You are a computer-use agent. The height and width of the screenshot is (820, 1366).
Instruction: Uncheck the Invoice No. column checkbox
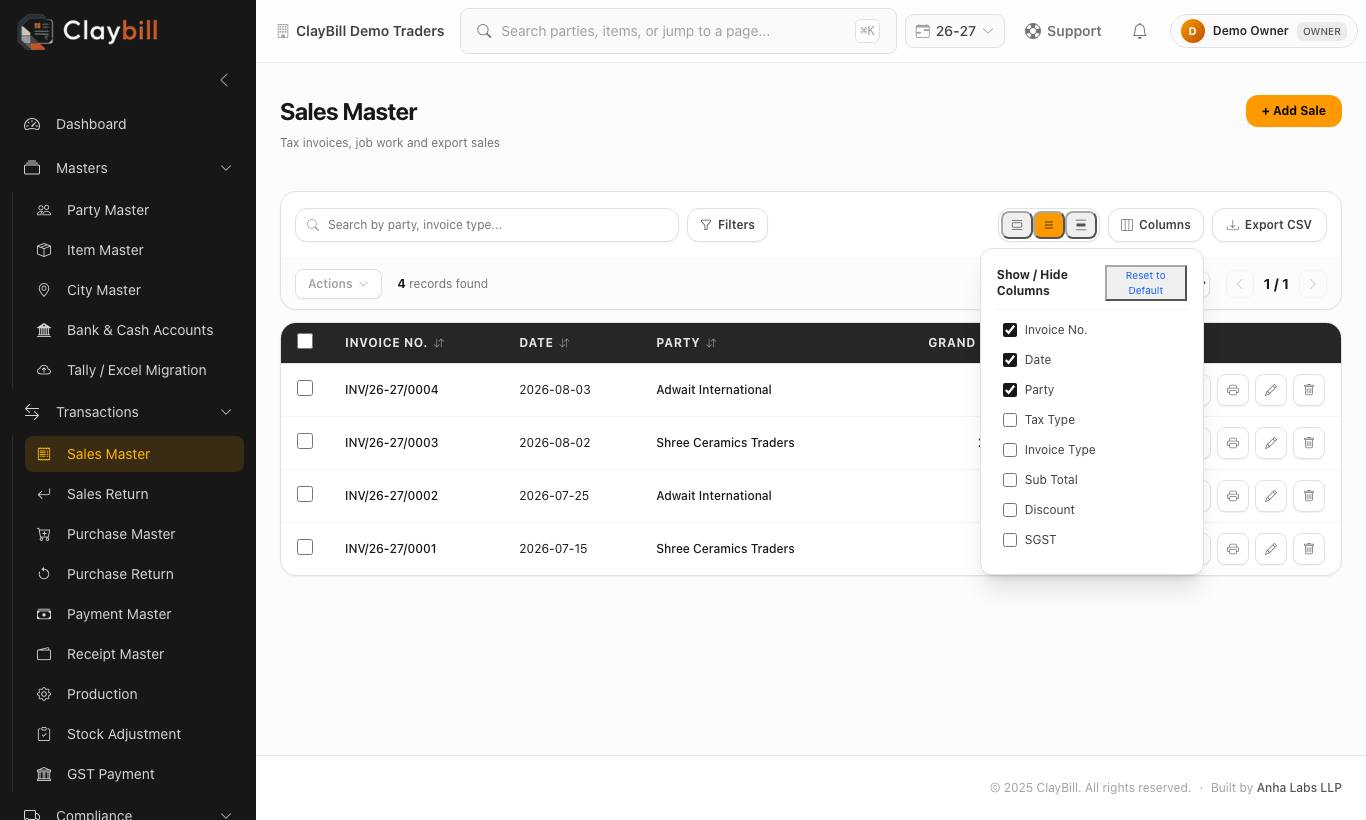[x=1010, y=330]
